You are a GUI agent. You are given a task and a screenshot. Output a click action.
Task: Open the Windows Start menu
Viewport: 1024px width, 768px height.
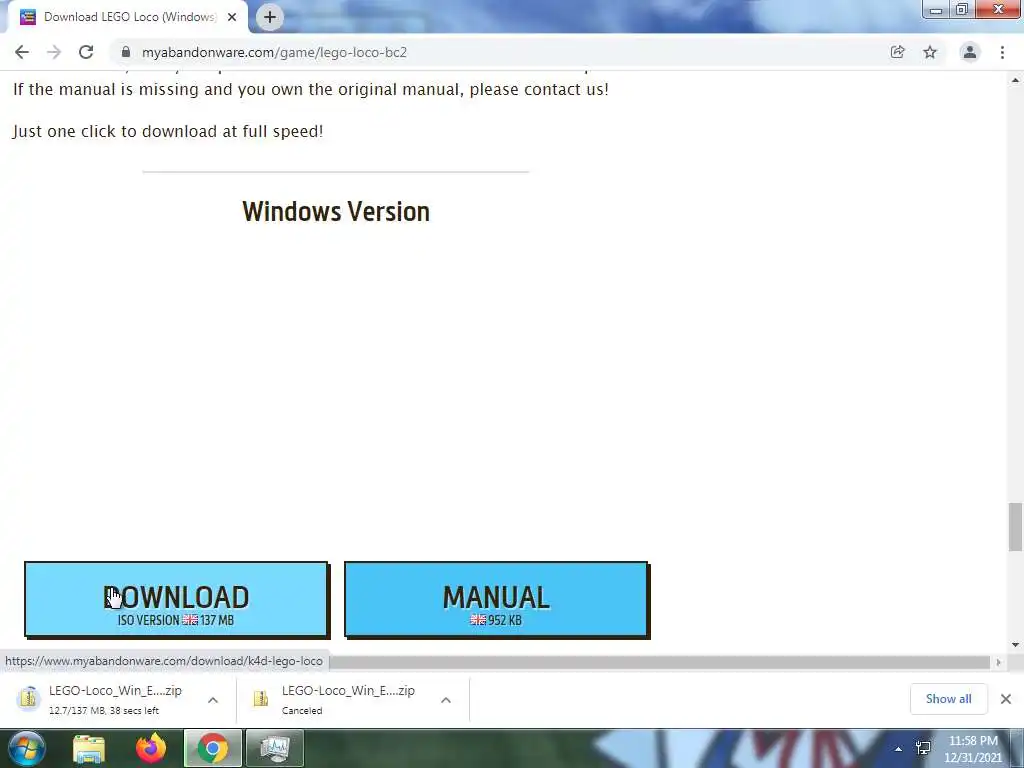pos(26,748)
